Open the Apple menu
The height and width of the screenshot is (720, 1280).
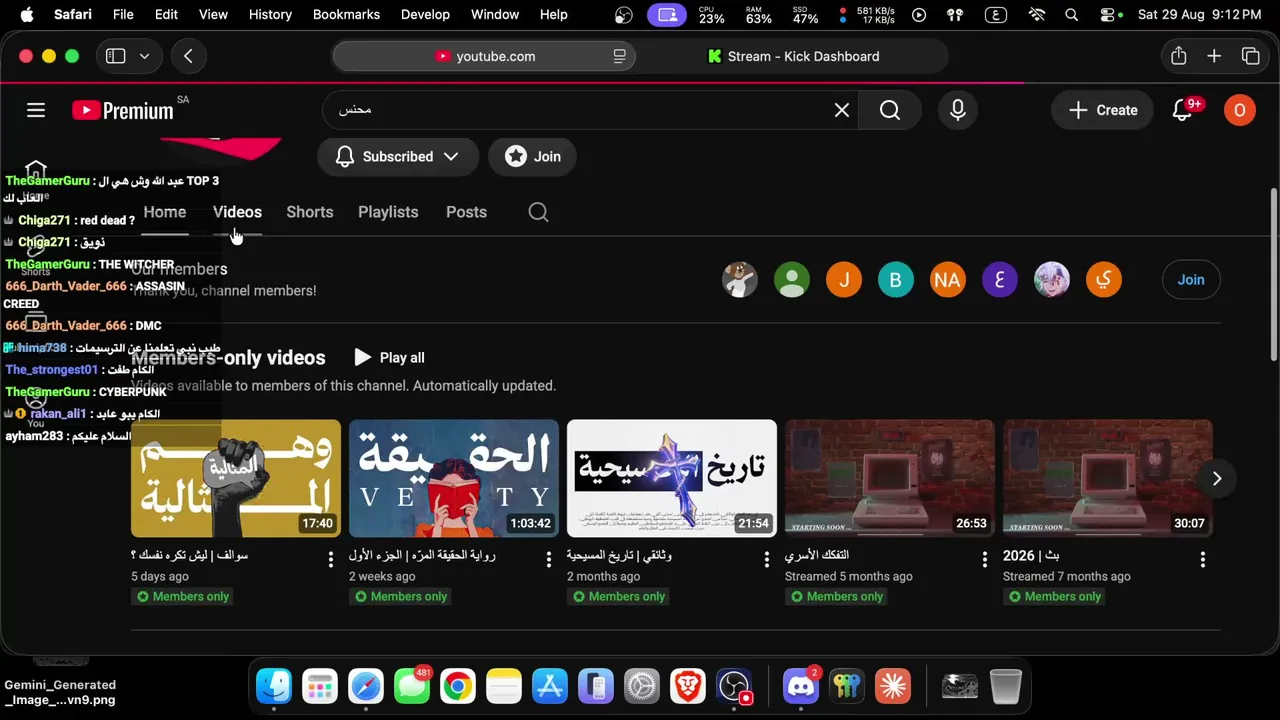click(x=27, y=15)
